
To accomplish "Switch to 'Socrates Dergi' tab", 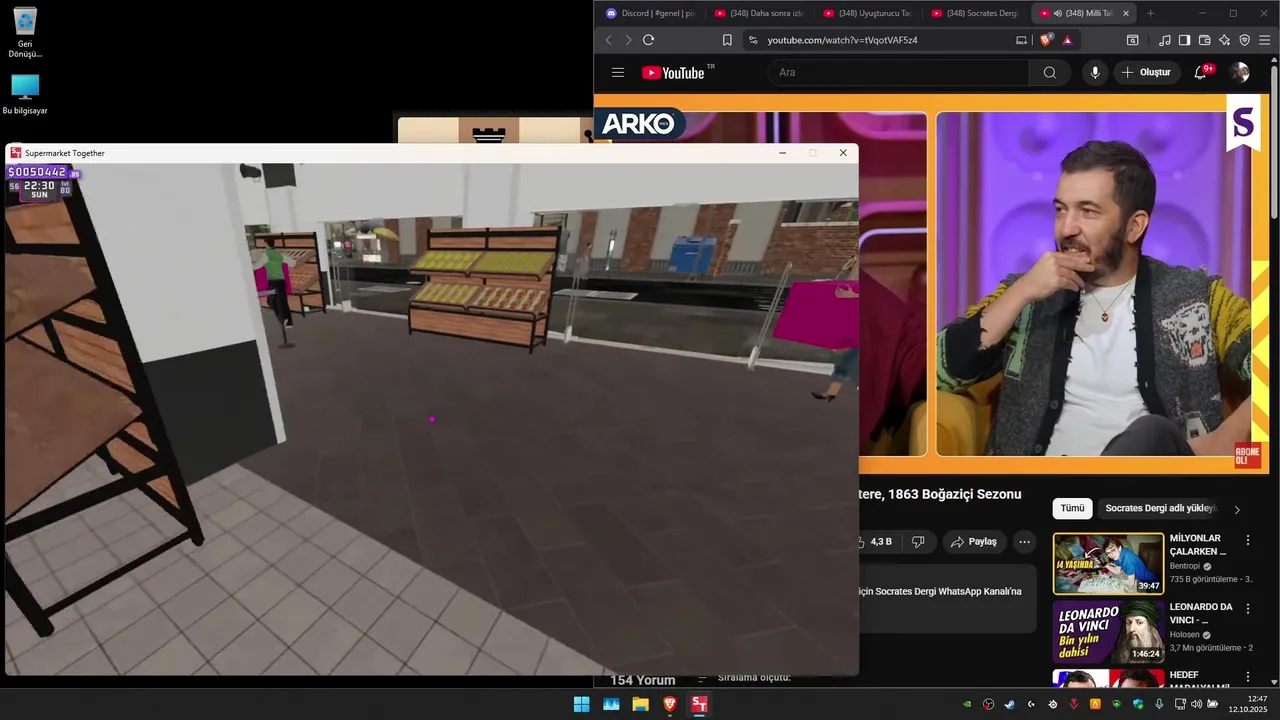I will pos(975,13).
